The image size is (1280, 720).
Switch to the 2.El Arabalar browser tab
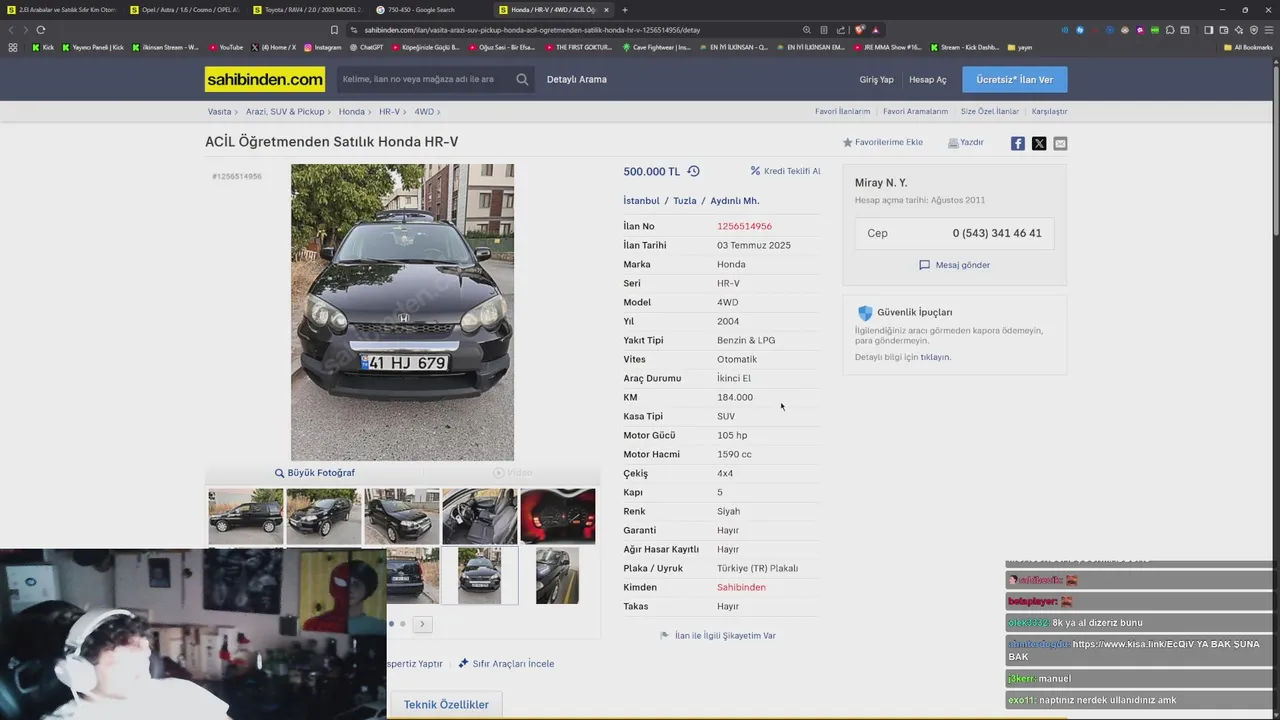[x=62, y=10]
